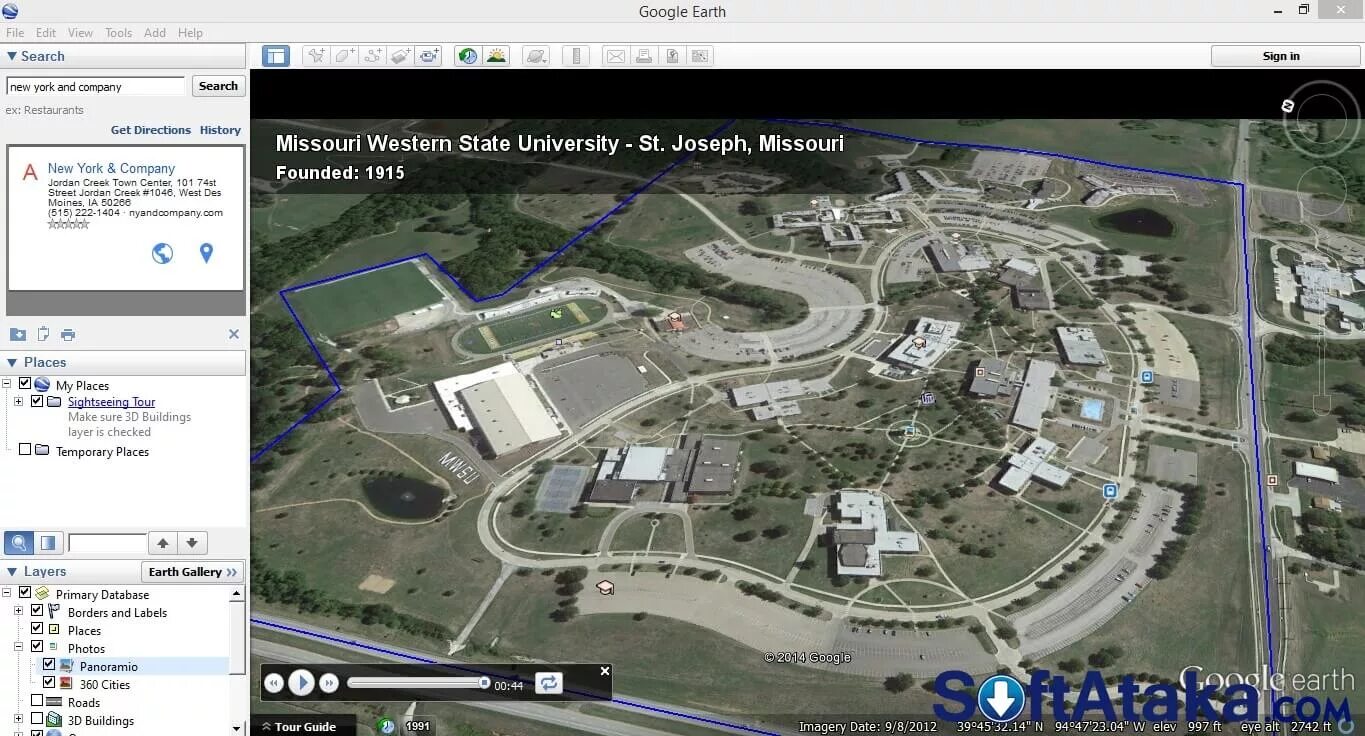Play the tour
Image resolution: width=1365 pixels, height=736 pixels.
pos(301,683)
